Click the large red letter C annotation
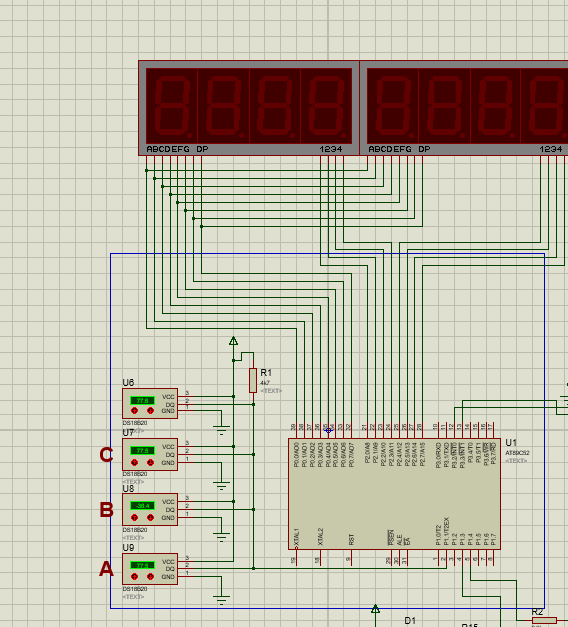Image resolution: width=568 pixels, height=627 pixels. (106, 455)
